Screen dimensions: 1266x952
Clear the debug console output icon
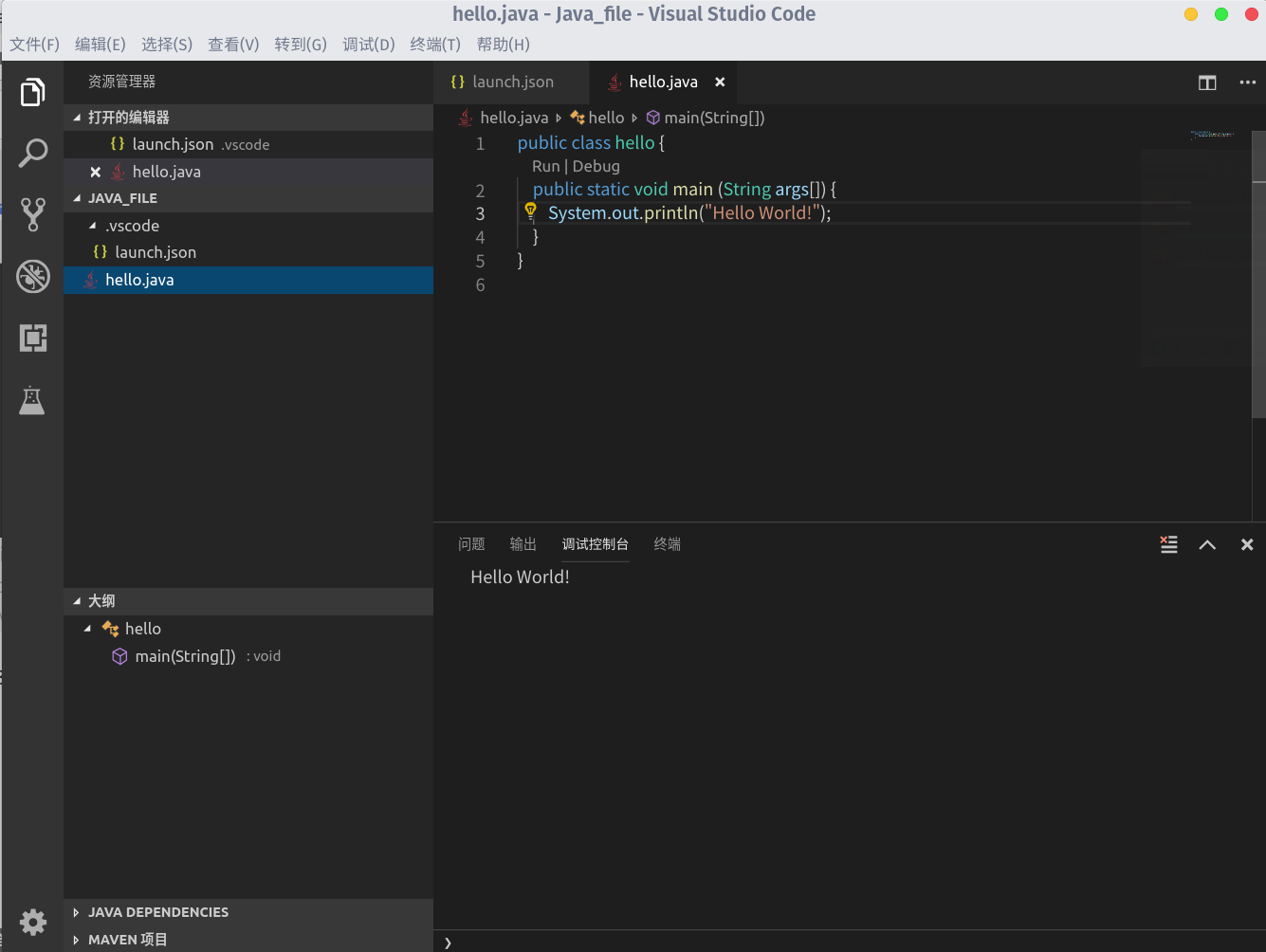tap(1168, 544)
